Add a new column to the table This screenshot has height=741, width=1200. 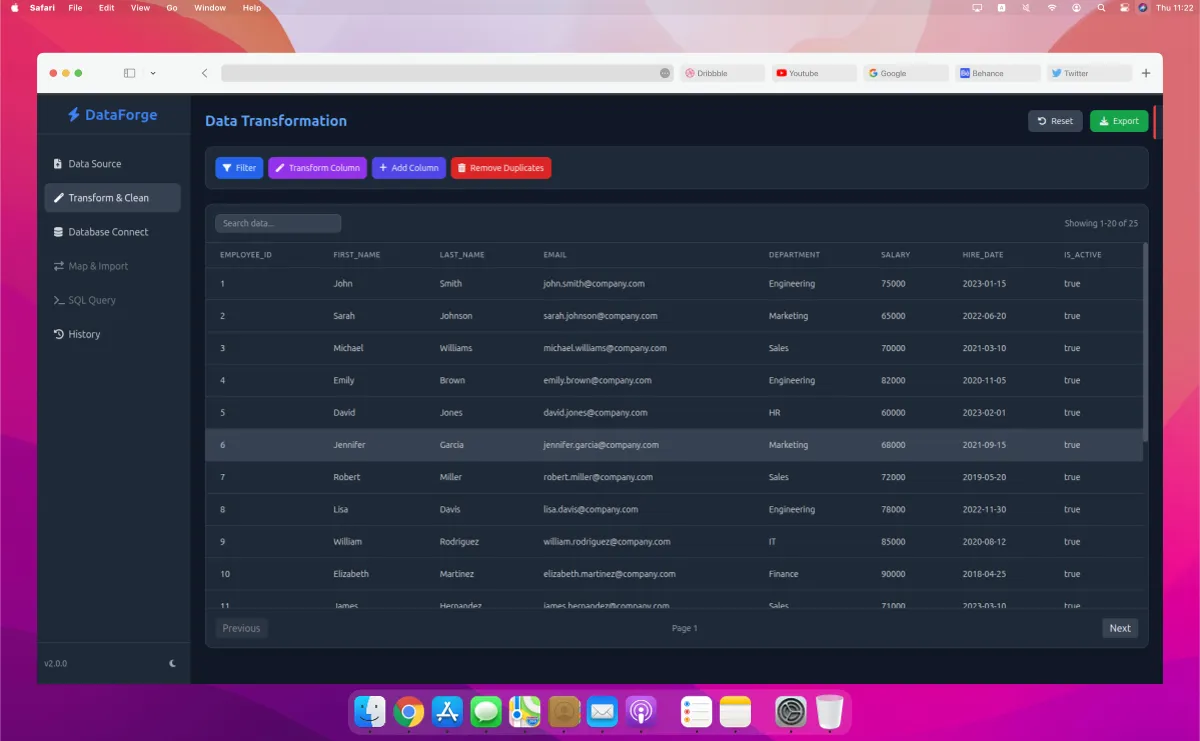coord(408,167)
